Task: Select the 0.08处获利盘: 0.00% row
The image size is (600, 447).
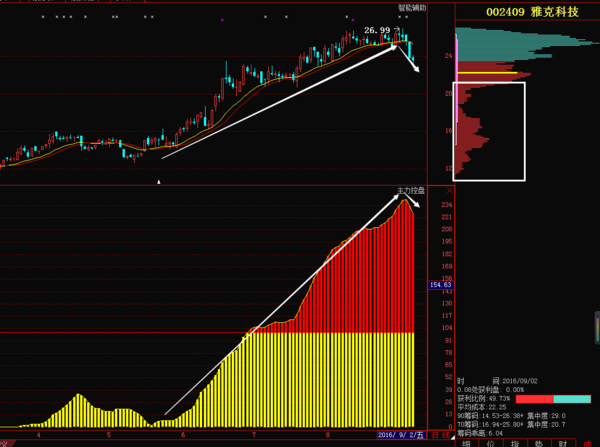Action: click(490, 390)
